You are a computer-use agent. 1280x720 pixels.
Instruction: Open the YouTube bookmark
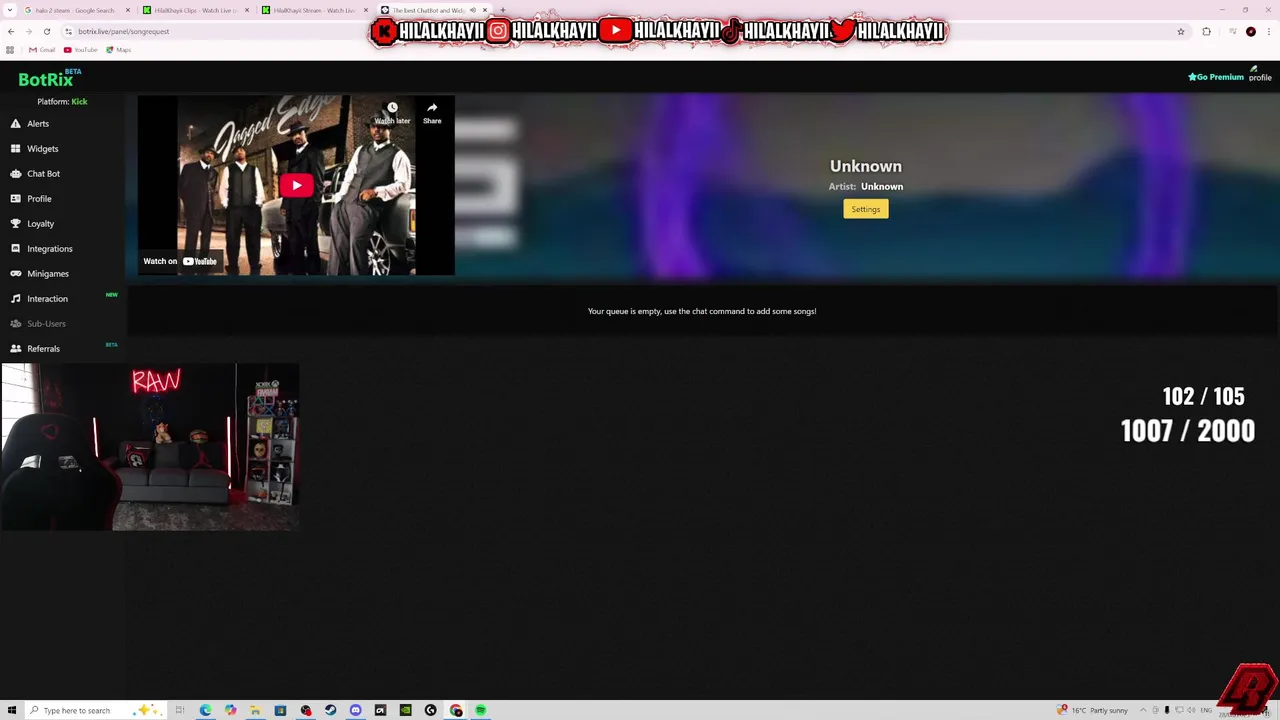point(81,50)
